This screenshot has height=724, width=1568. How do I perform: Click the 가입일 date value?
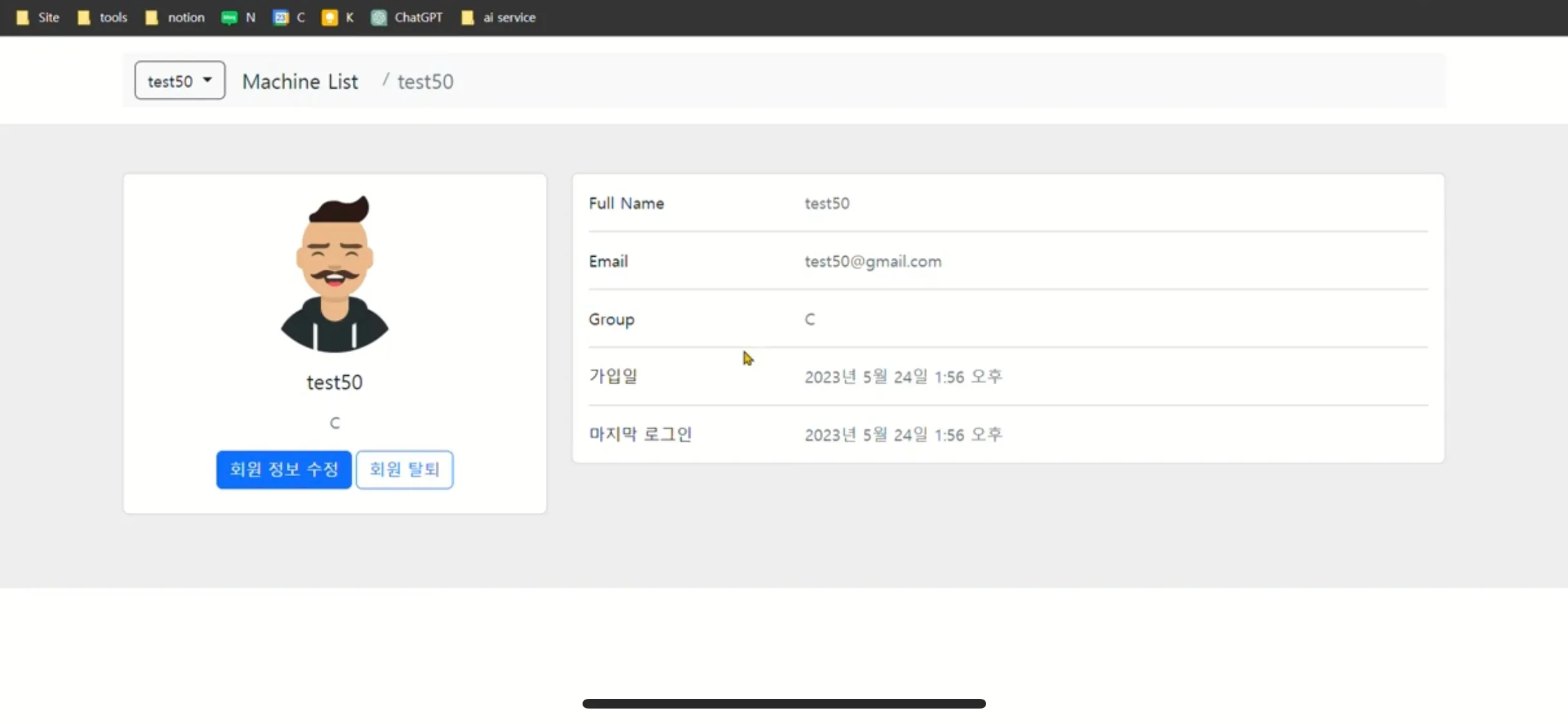pyautogui.click(x=903, y=376)
